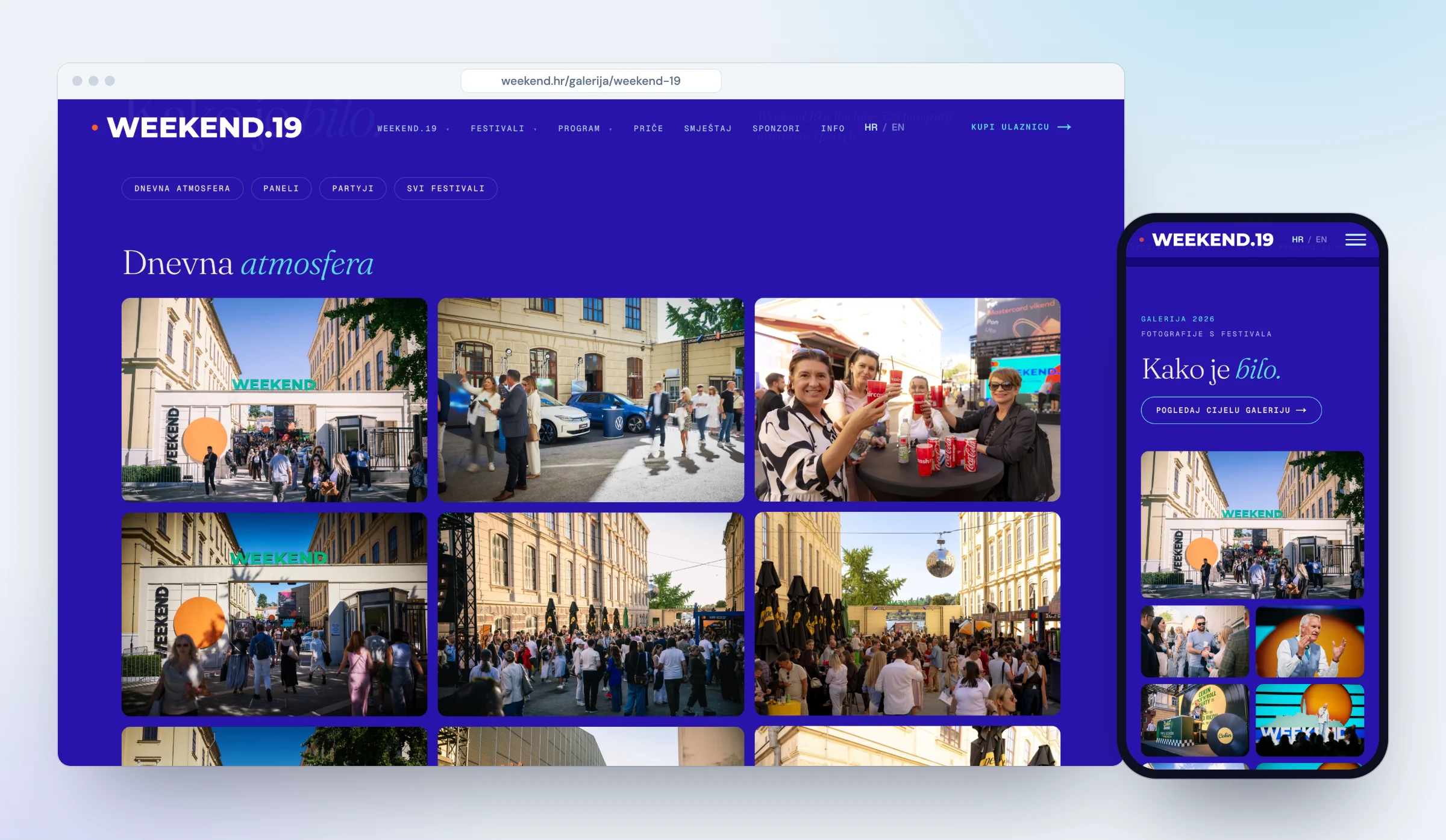Click the WEEKEND.19 logo in desktop header

coord(204,127)
